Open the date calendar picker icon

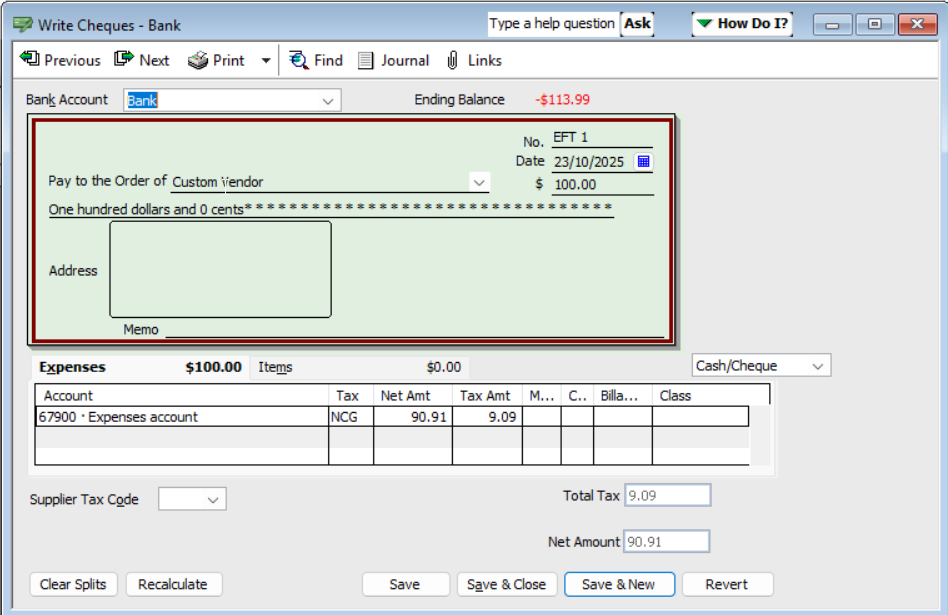(643, 161)
